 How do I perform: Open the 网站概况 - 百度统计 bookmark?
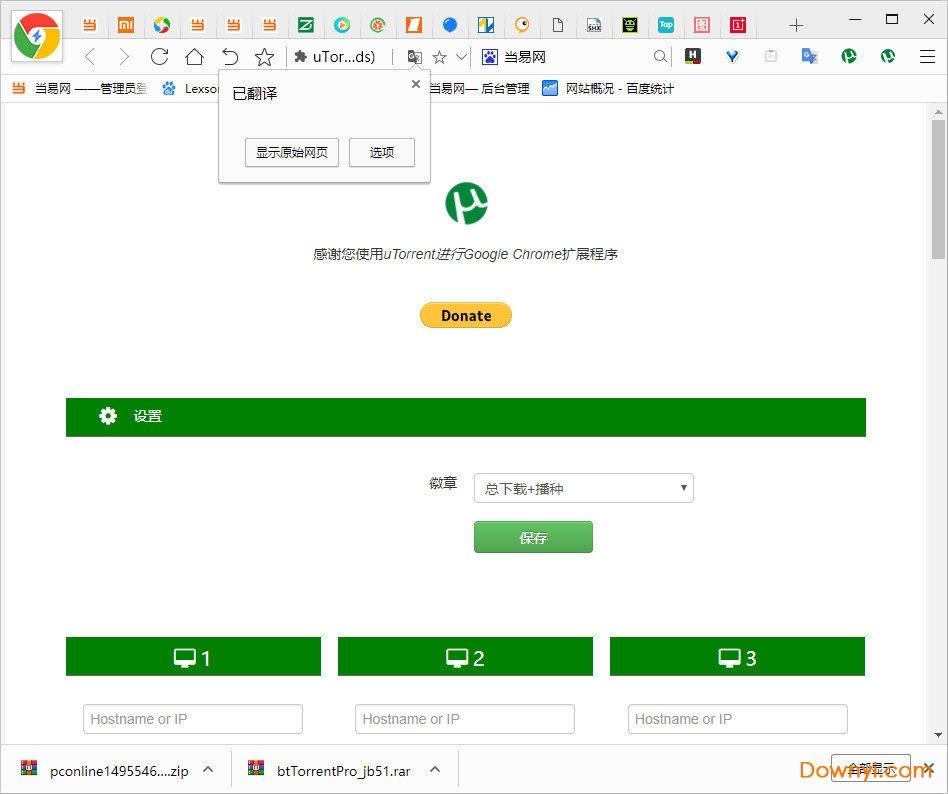pyautogui.click(x=608, y=89)
